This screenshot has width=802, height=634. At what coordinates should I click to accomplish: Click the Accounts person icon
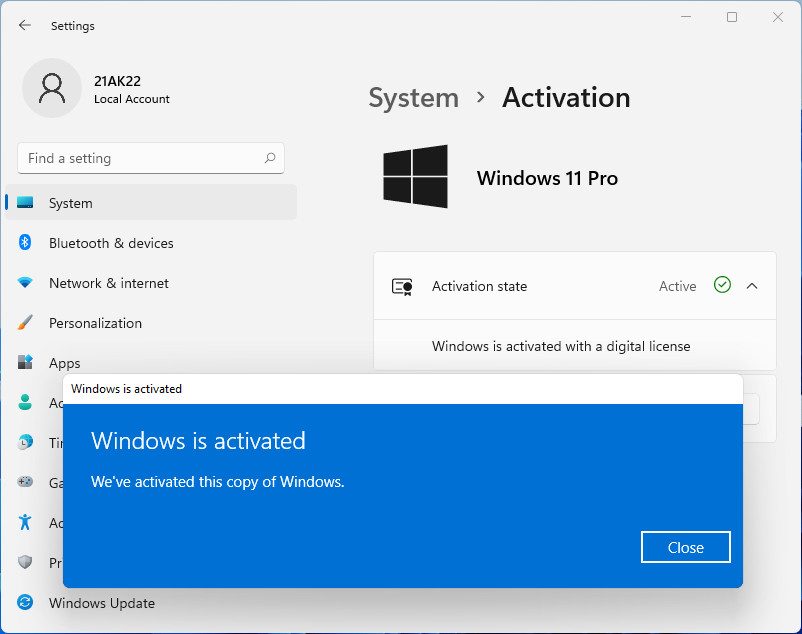[25, 402]
